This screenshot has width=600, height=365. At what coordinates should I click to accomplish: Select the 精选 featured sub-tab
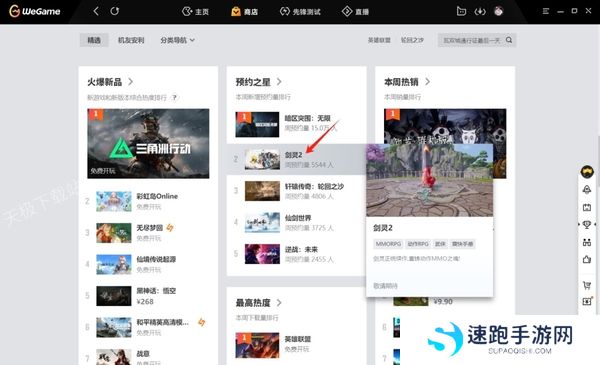tap(94, 40)
